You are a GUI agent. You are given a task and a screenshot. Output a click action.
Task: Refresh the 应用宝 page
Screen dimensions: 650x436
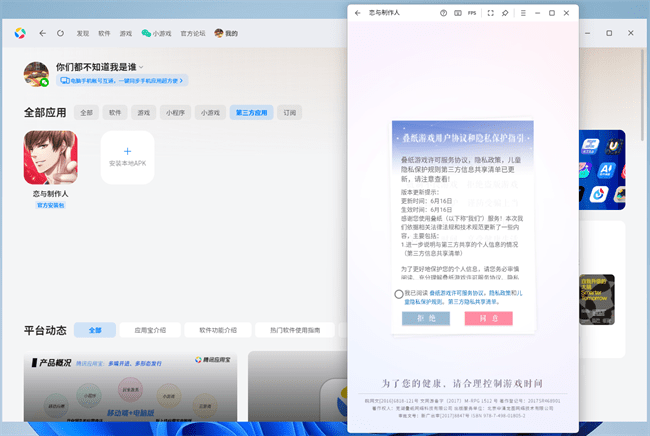tap(61, 33)
